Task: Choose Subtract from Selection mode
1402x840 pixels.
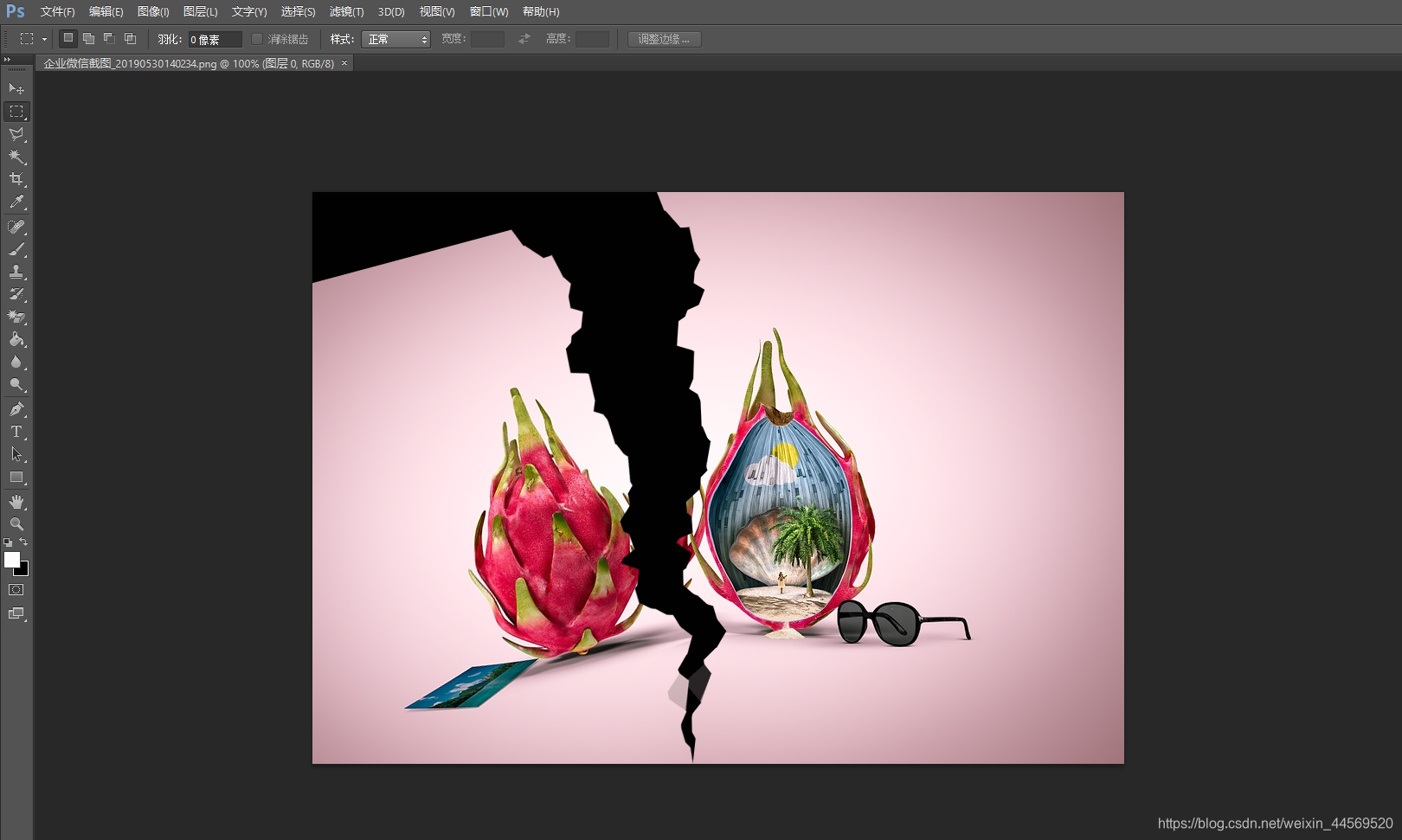Action: [109, 39]
